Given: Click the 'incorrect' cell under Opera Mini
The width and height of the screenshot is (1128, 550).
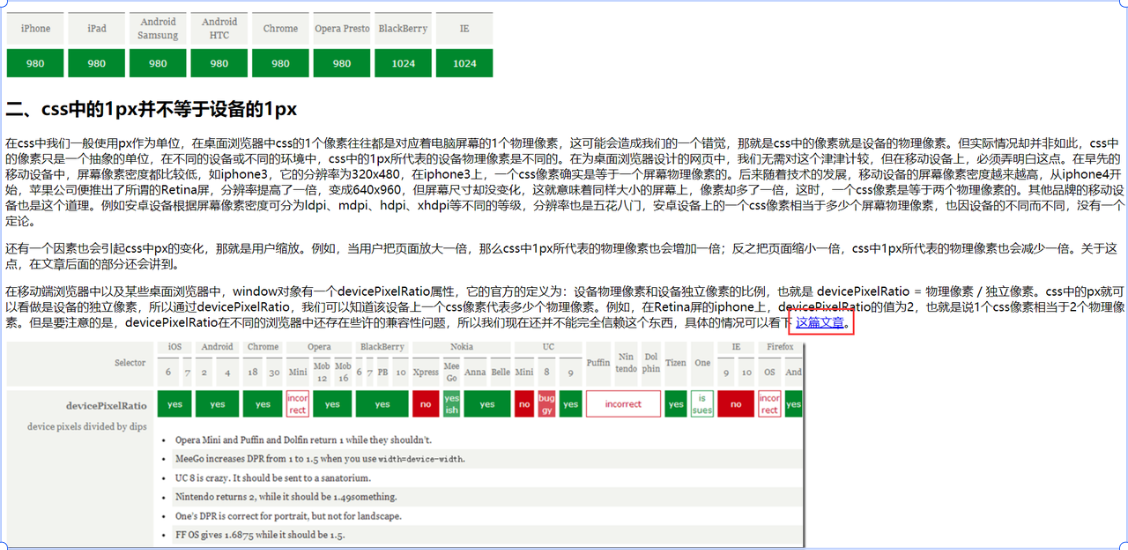Looking at the screenshot, I should point(298,404).
